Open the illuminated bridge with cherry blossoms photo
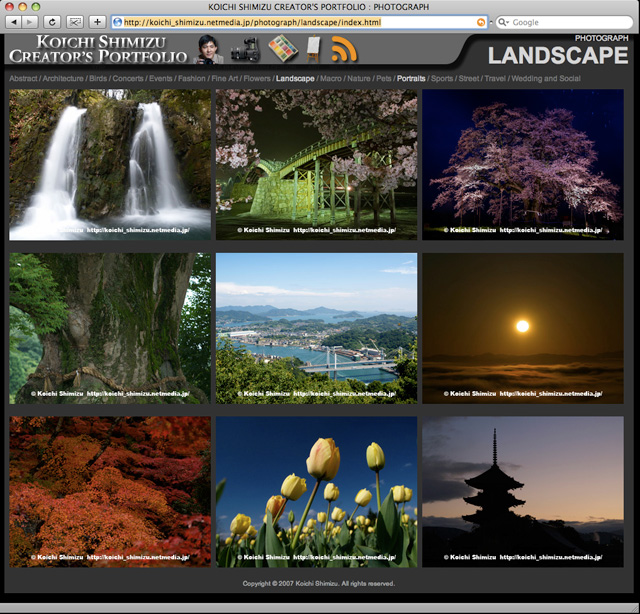Image resolution: width=640 pixels, height=614 pixels. click(x=316, y=164)
